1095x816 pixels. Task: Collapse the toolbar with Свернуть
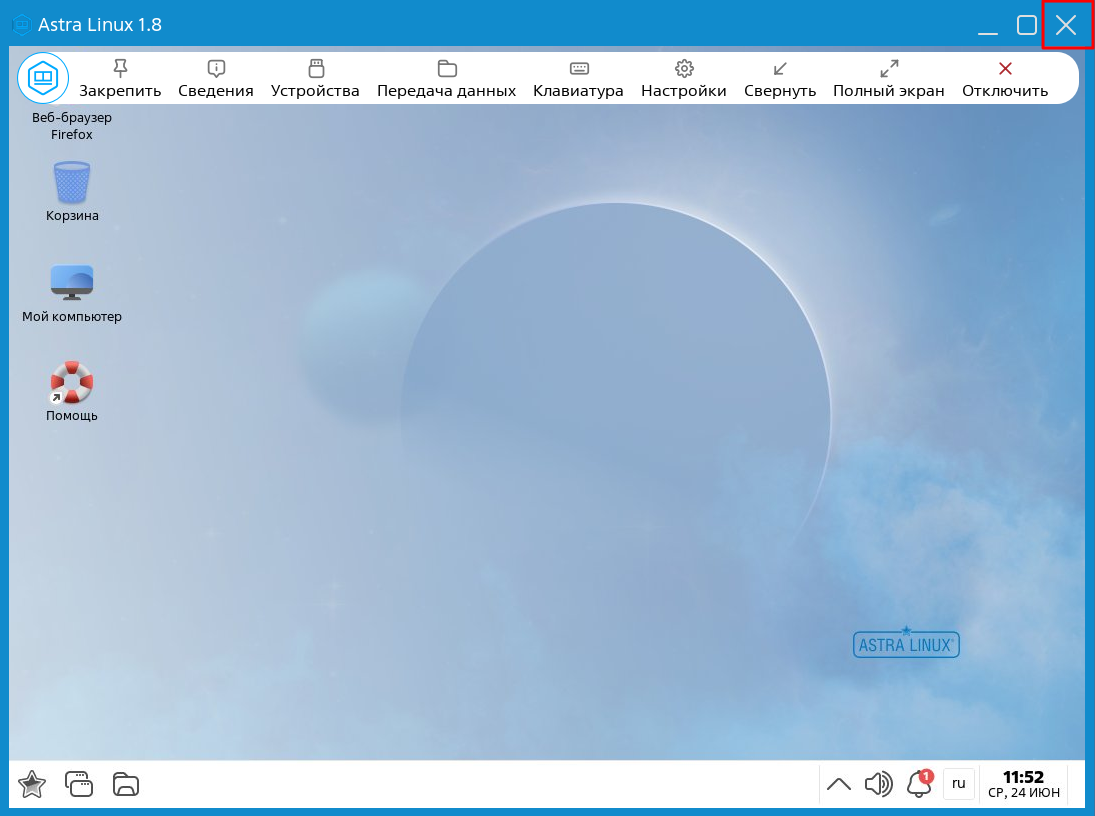pos(780,79)
